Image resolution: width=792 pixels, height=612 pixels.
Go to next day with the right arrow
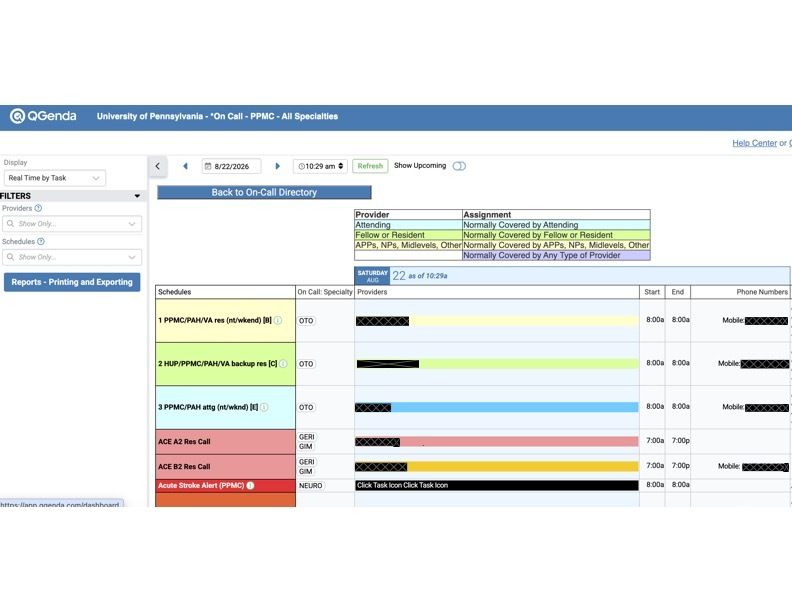pos(277,166)
